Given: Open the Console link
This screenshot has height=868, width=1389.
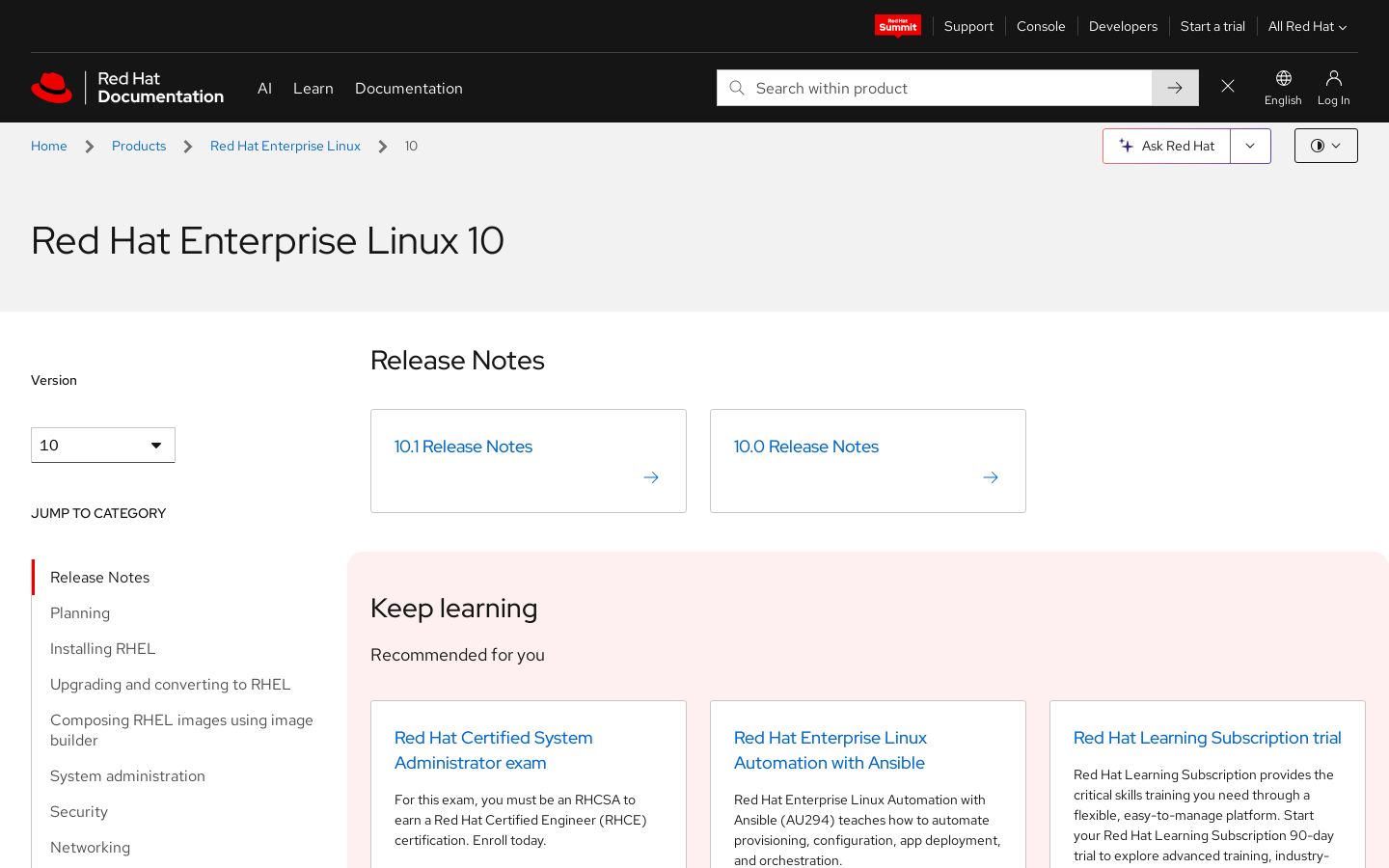Looking at the screenshot, I should click(x=1041, y=26).
